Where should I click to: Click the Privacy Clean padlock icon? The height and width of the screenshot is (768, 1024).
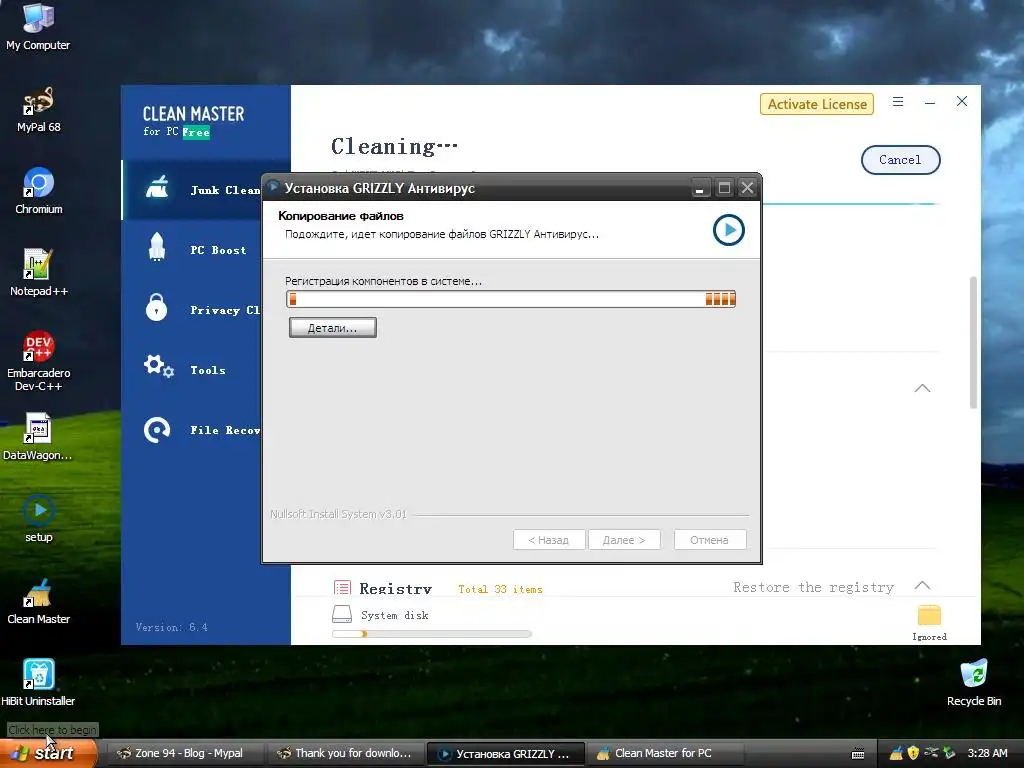(156, 307)
